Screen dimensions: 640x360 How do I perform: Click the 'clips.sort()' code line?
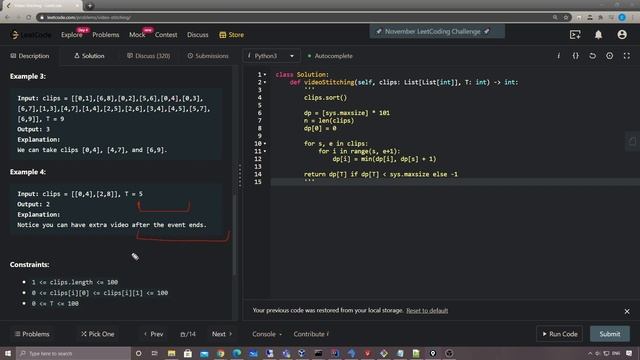325,98
